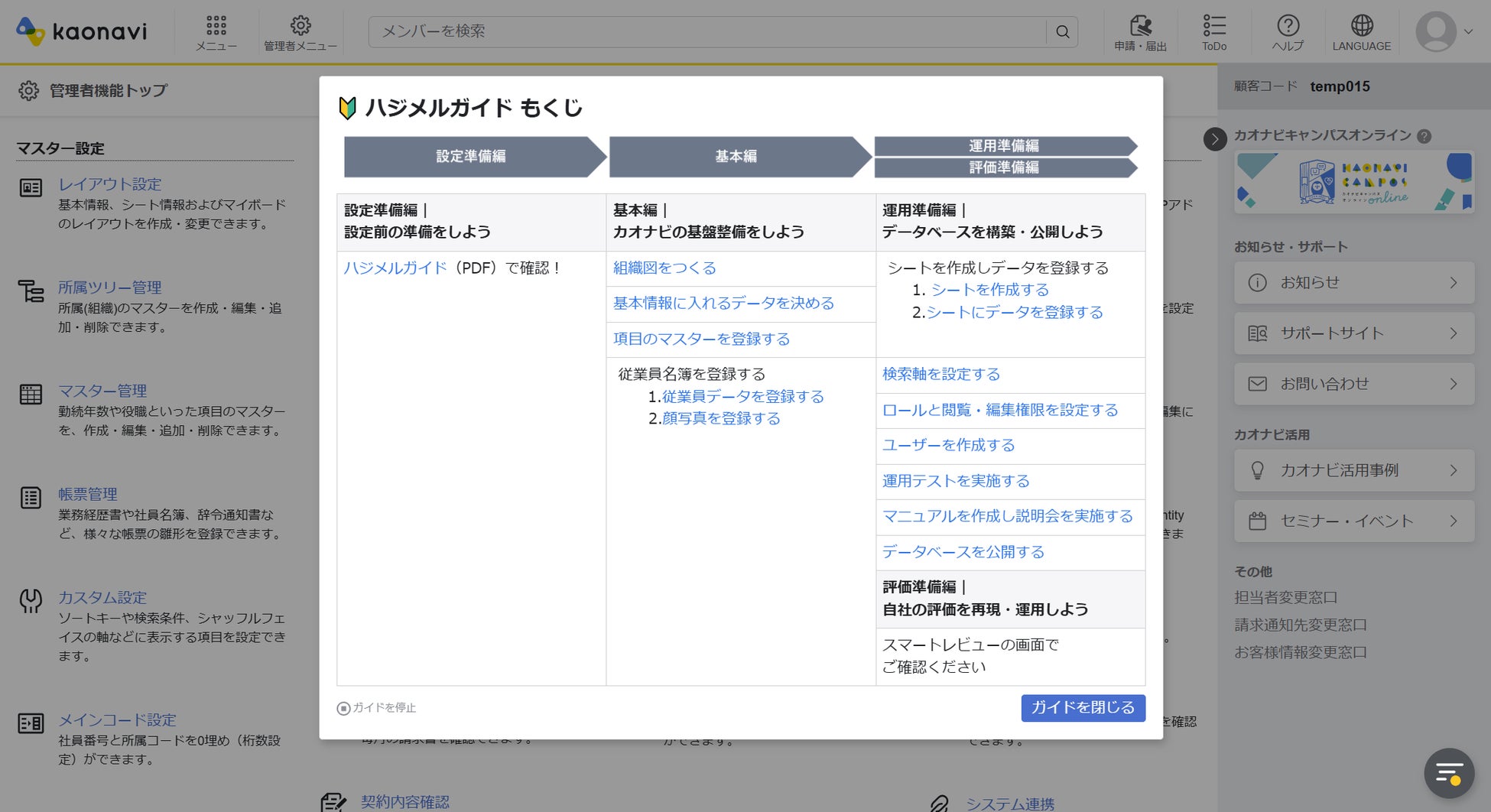The height and width of the screenshot is (812, 1491).
Task: Open ロールと閲覧・編集権限を設定する link
Action: point(1000,411)
